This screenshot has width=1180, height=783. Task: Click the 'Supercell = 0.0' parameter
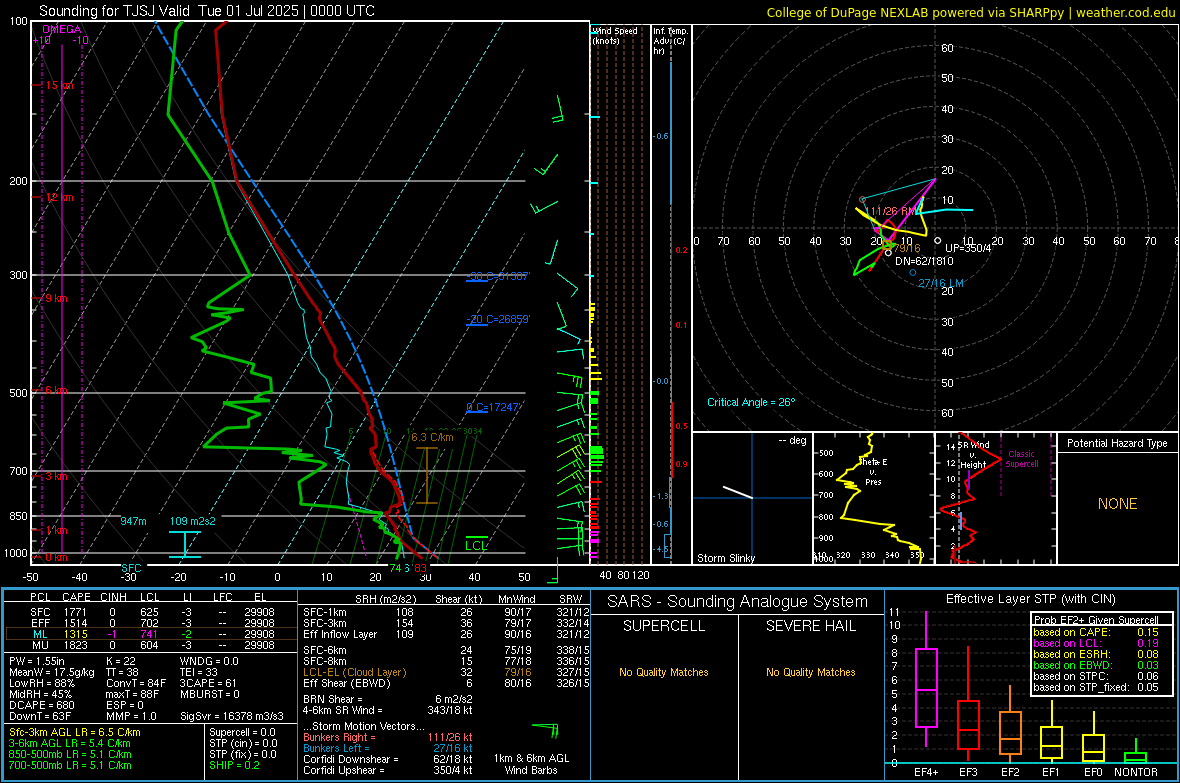point(242,732)
